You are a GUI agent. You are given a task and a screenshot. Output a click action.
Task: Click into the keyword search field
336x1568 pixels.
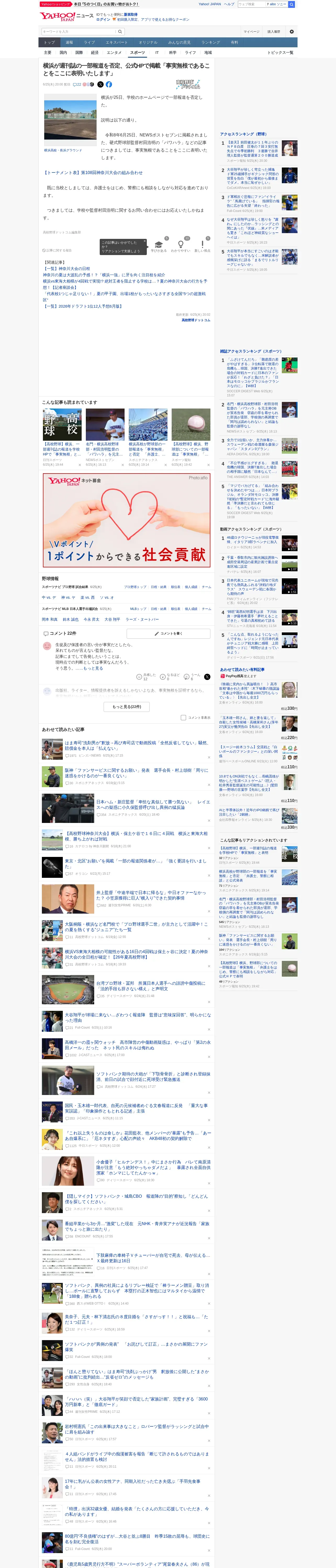coord(79,32)
